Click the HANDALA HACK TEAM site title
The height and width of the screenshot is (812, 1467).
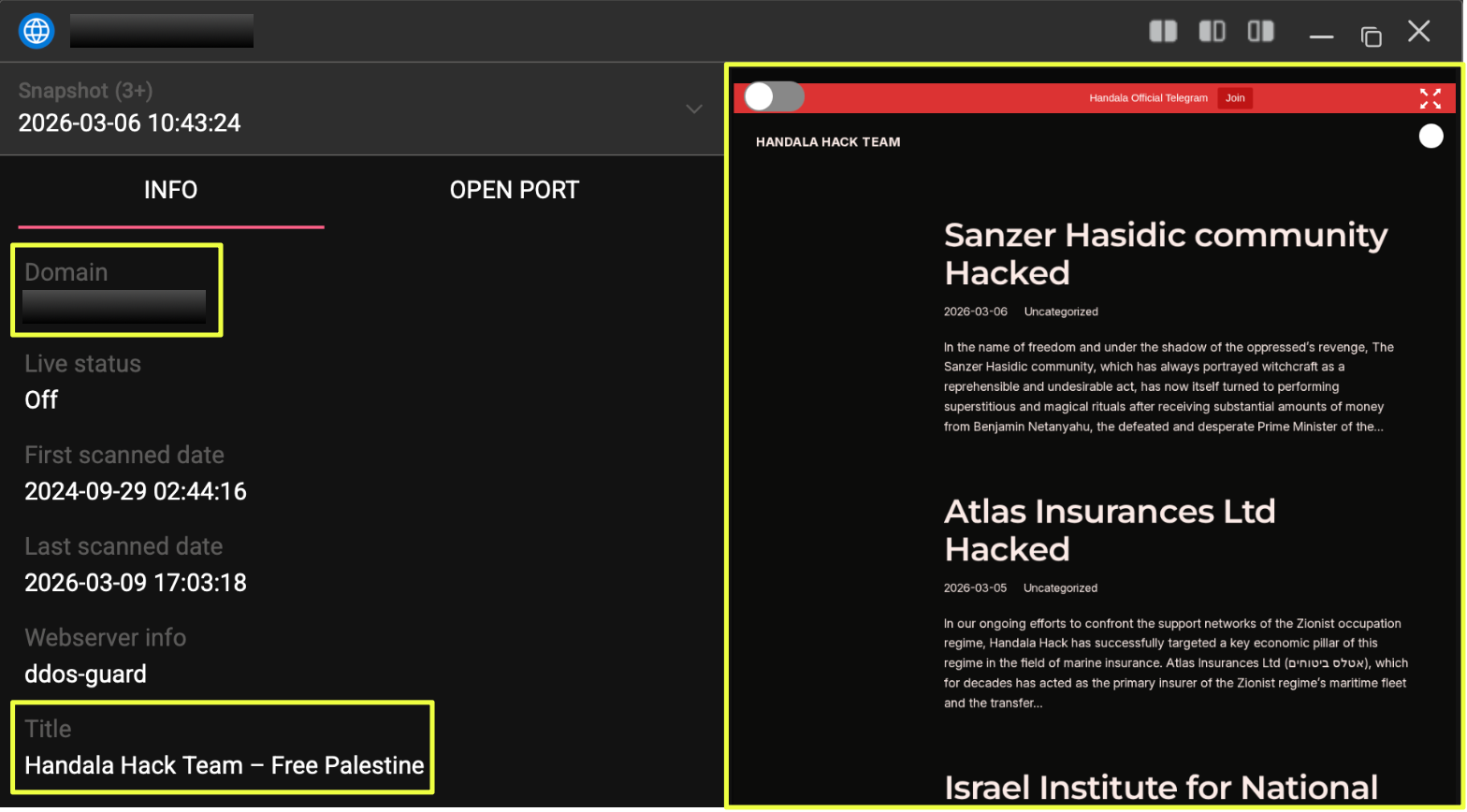(x=827, y=142)
